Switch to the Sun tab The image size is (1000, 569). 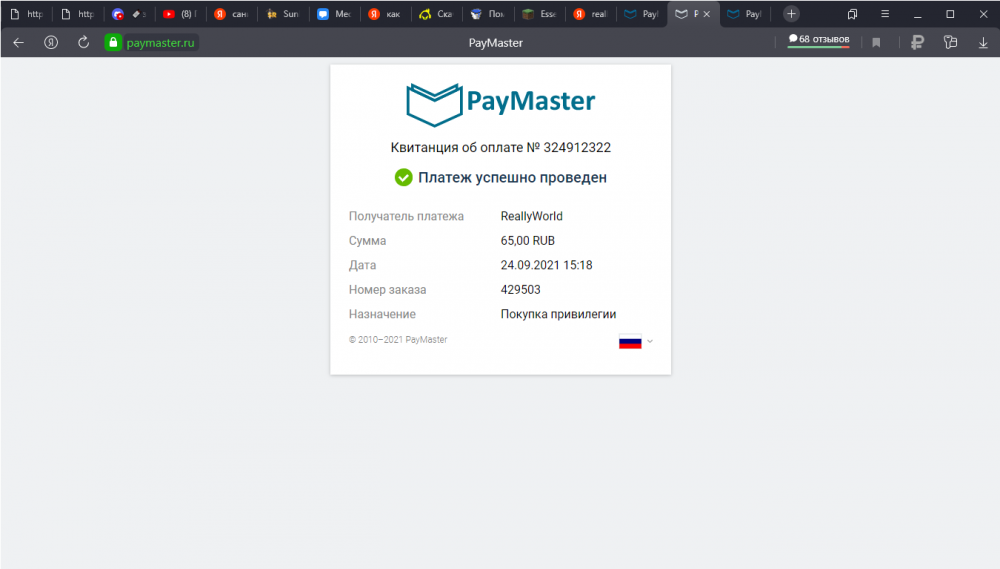coord(283,14)
